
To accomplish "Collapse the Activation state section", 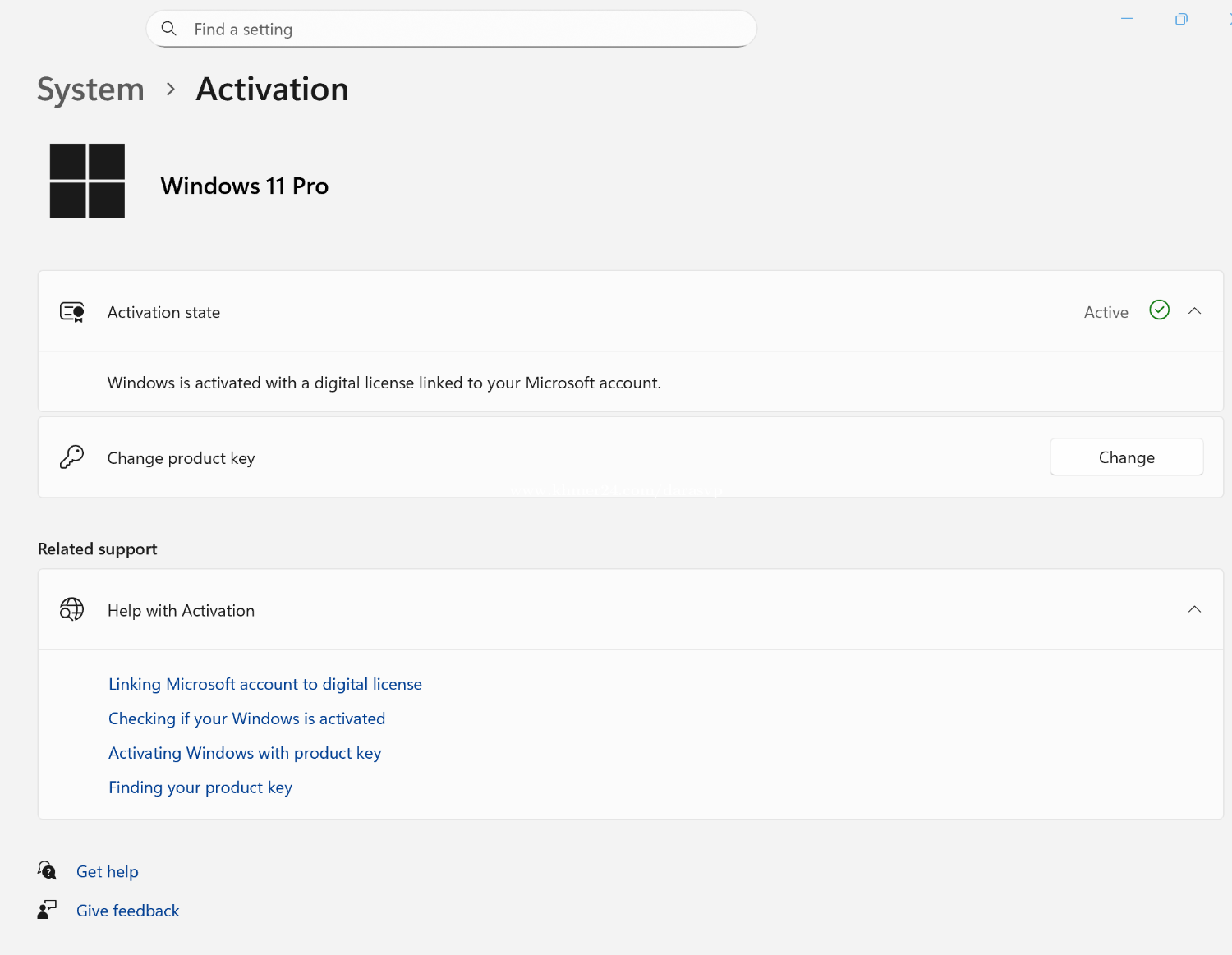I will pyautogui.click(x=1194, y=311).
